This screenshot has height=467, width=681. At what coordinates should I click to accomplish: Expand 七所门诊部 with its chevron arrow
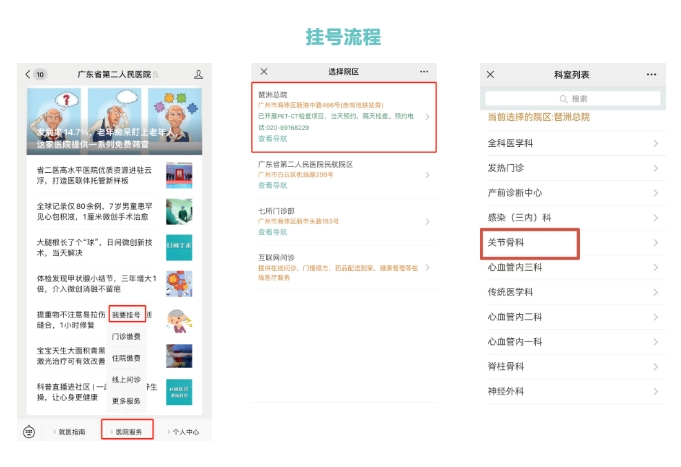coord(427,222)
